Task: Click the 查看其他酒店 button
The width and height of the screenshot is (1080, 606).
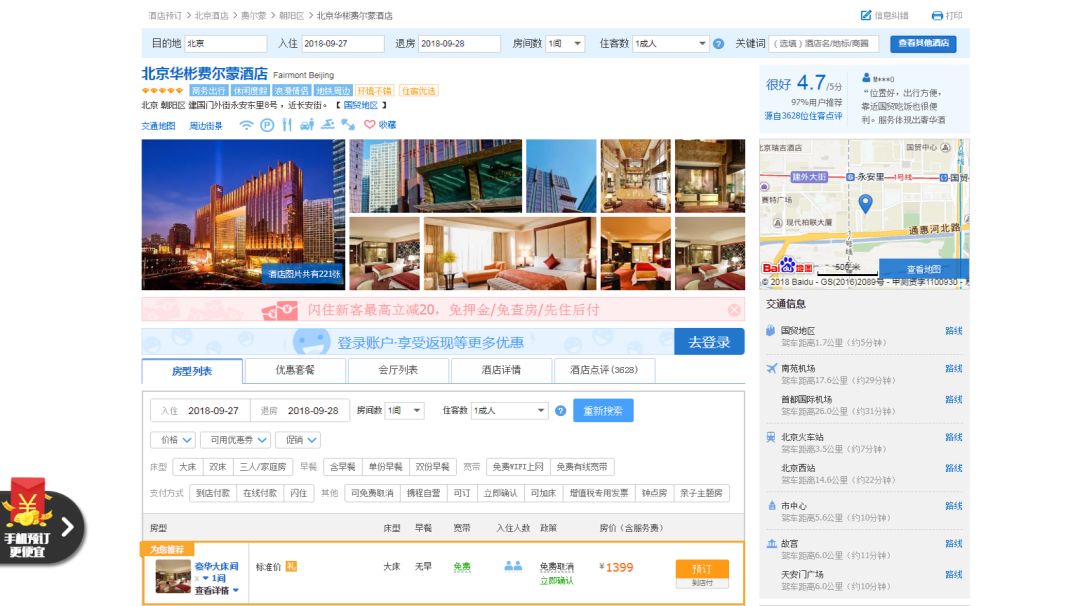Action: click(923, 43)
